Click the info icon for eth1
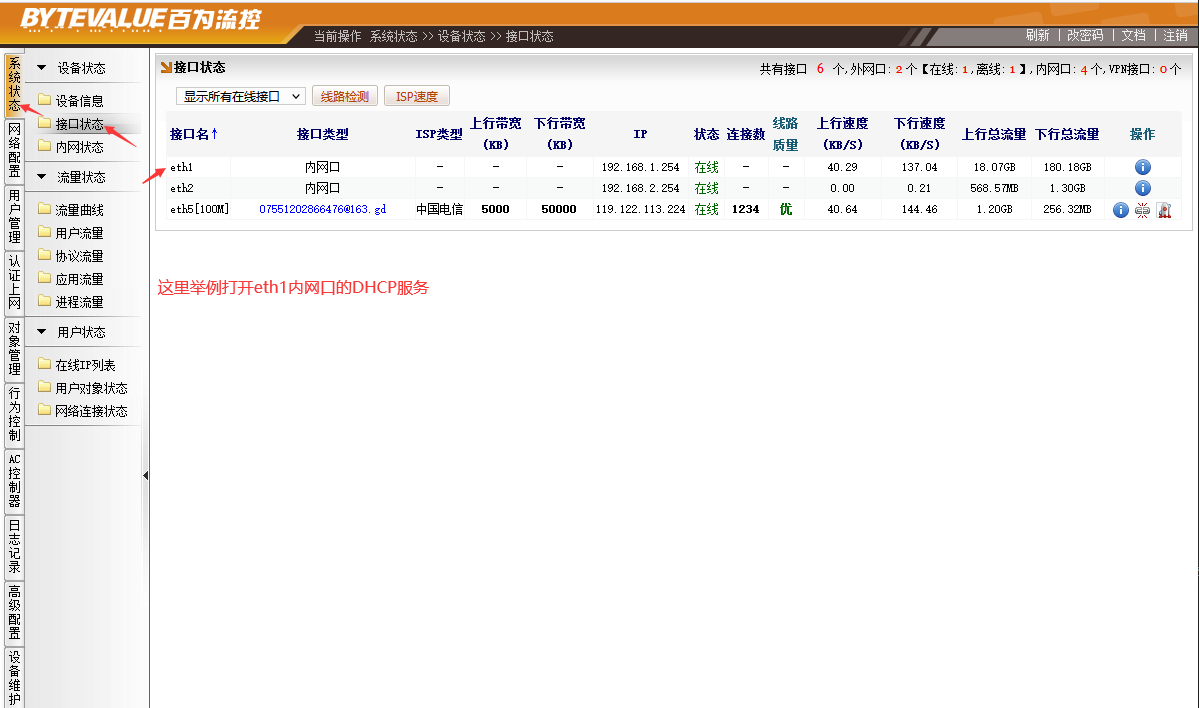Screen dimensions: 1199x708 pos(1142,167)
